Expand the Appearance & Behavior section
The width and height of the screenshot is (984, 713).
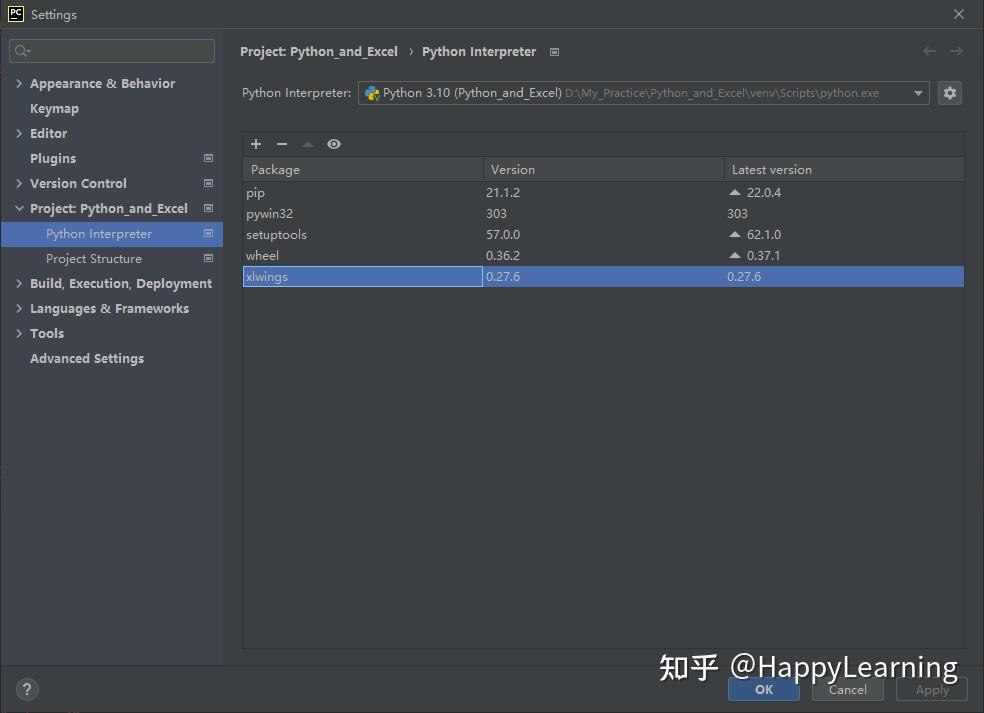coord(17,83)
